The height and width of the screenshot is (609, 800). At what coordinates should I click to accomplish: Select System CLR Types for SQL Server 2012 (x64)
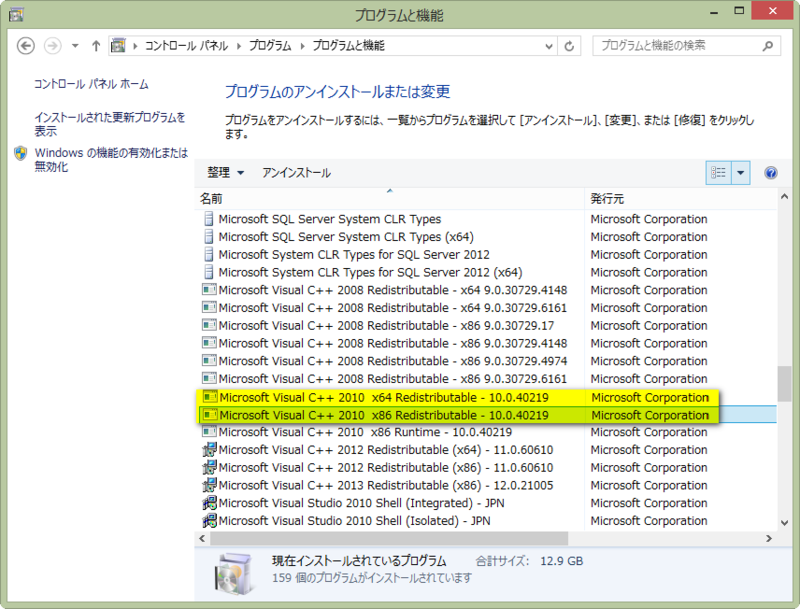tap(486, 272)
